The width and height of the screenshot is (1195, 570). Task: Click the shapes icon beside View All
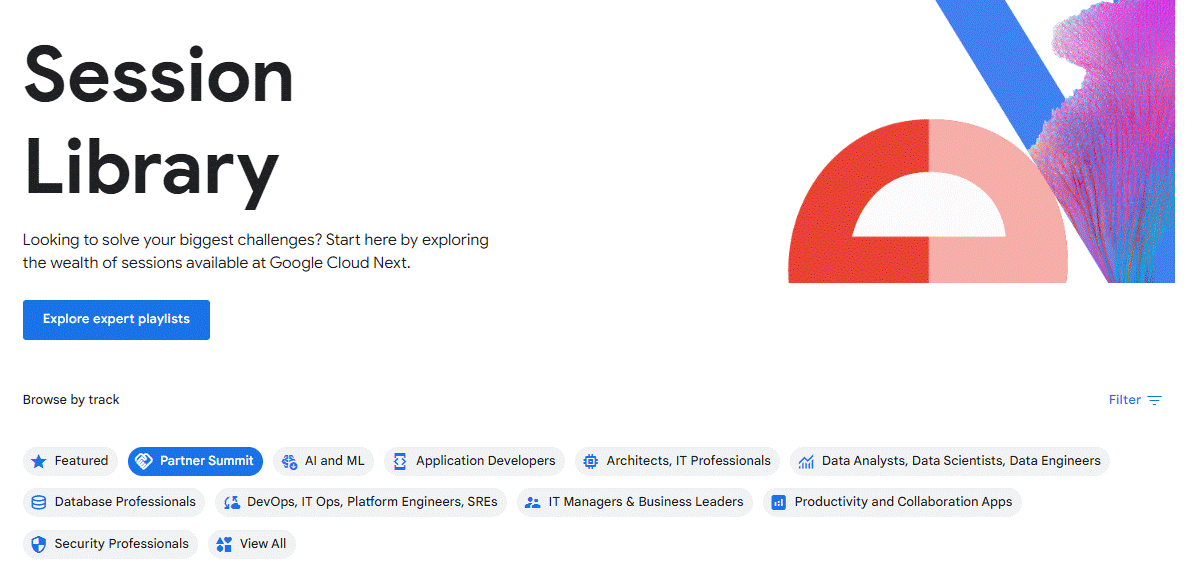224,544
